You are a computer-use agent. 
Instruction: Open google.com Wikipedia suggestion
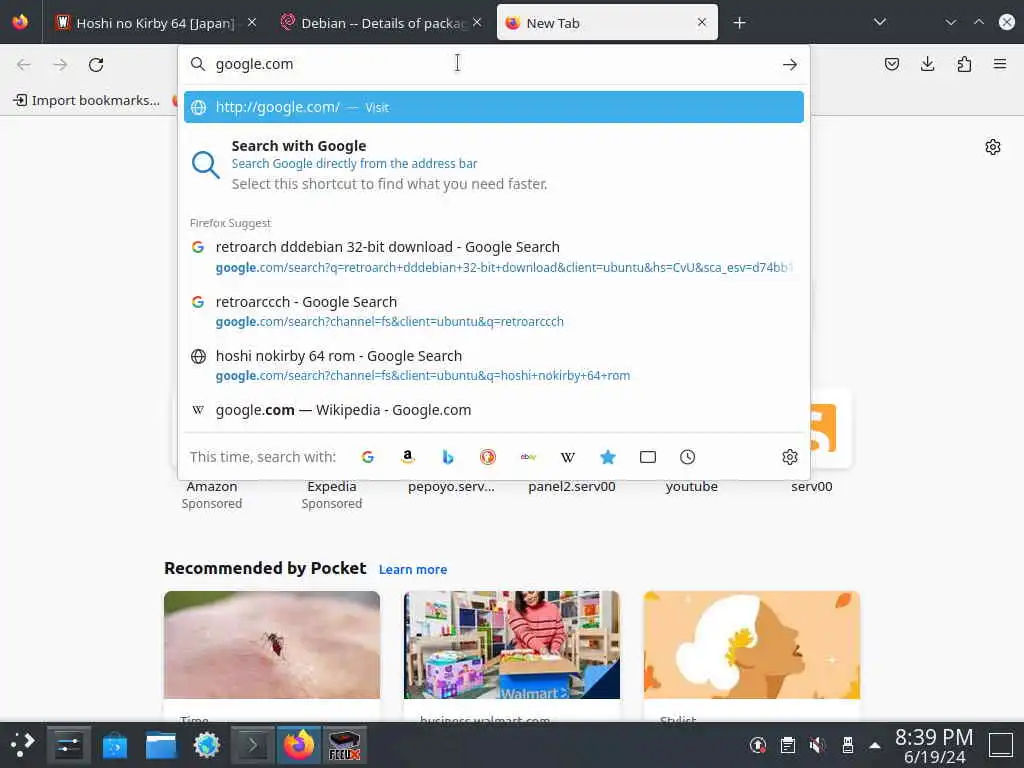pos(494,410)
